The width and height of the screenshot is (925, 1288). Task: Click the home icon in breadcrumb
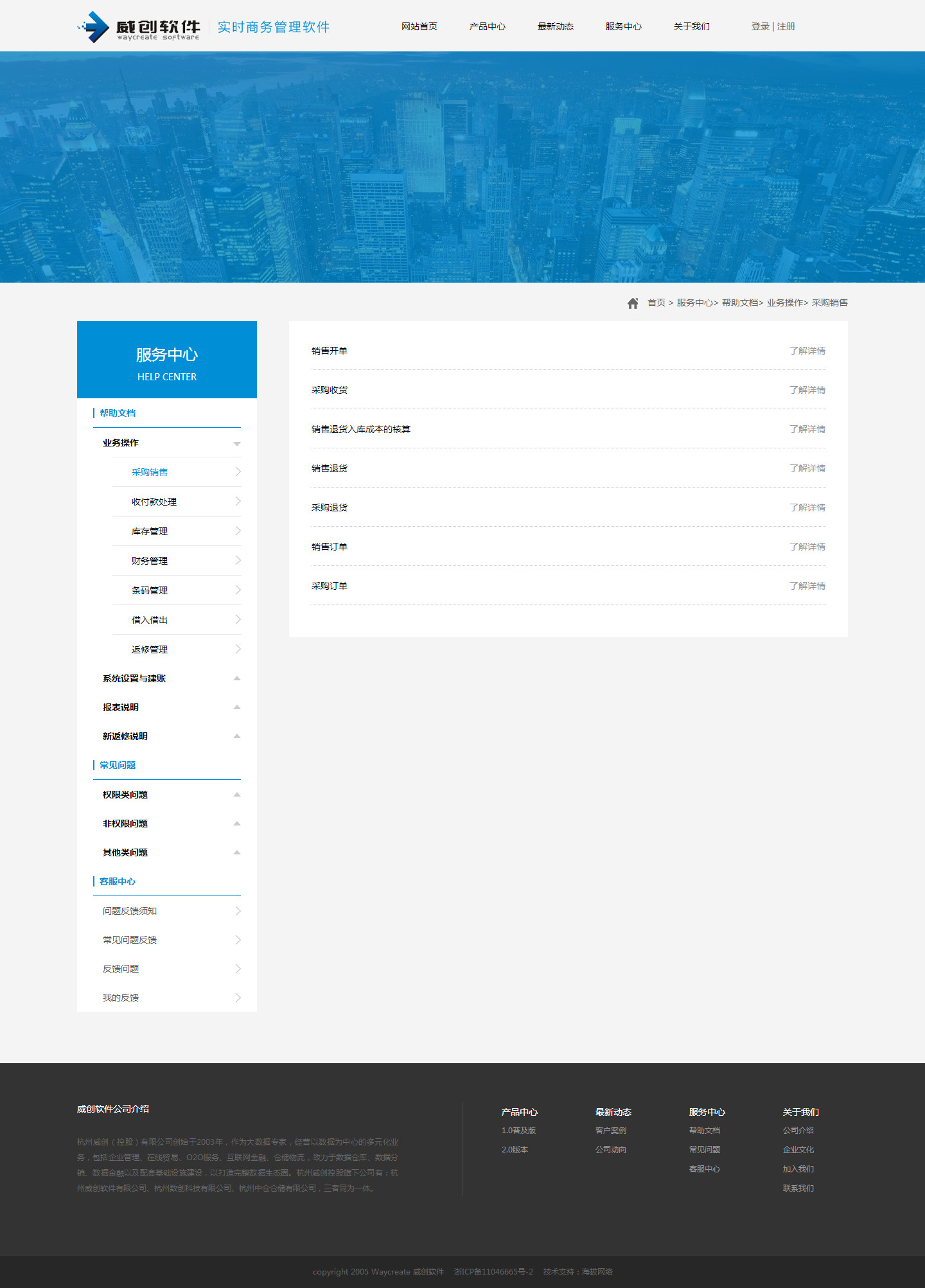click(x=633, y=303)
